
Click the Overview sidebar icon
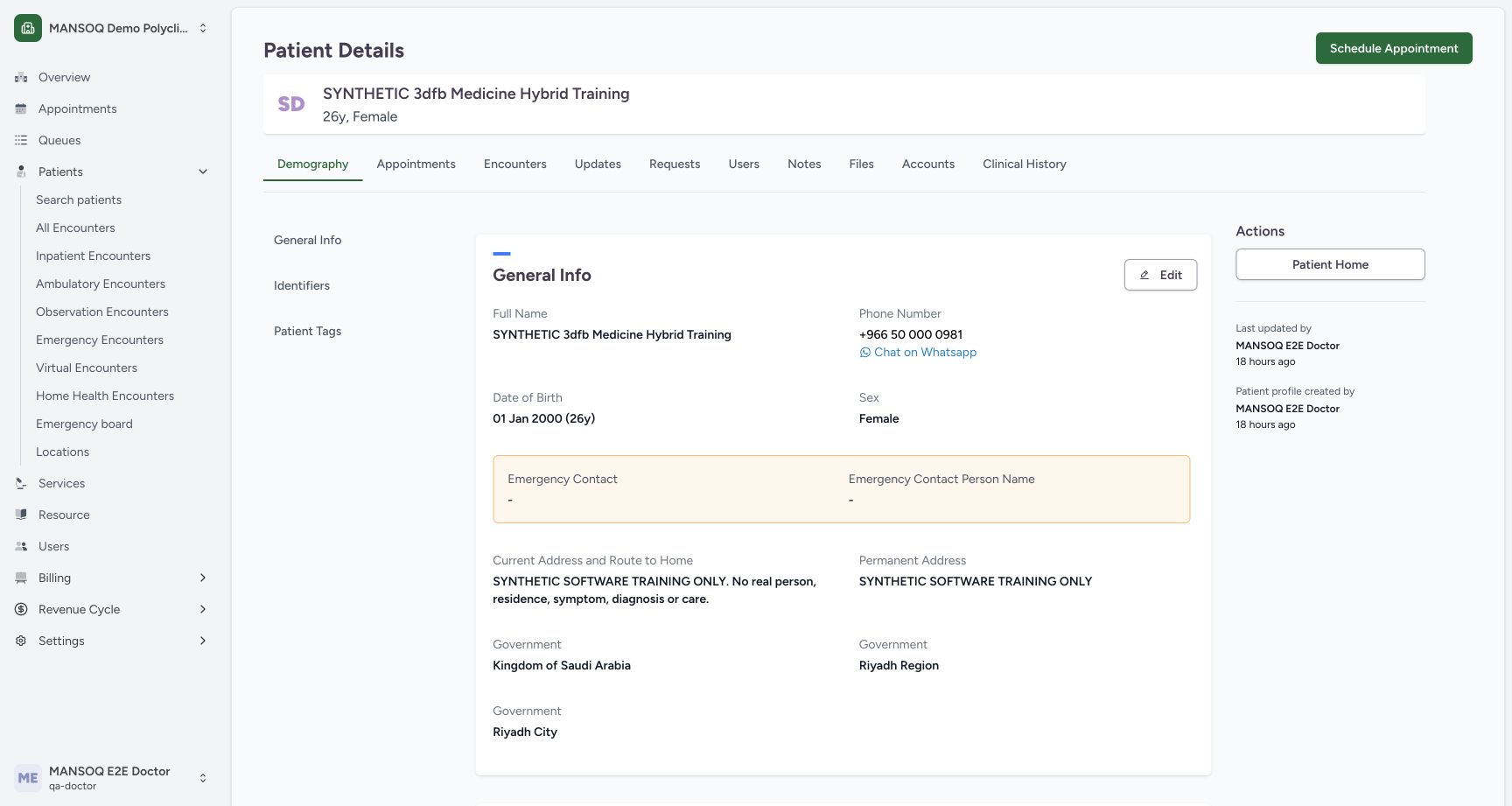click(21, 77)
